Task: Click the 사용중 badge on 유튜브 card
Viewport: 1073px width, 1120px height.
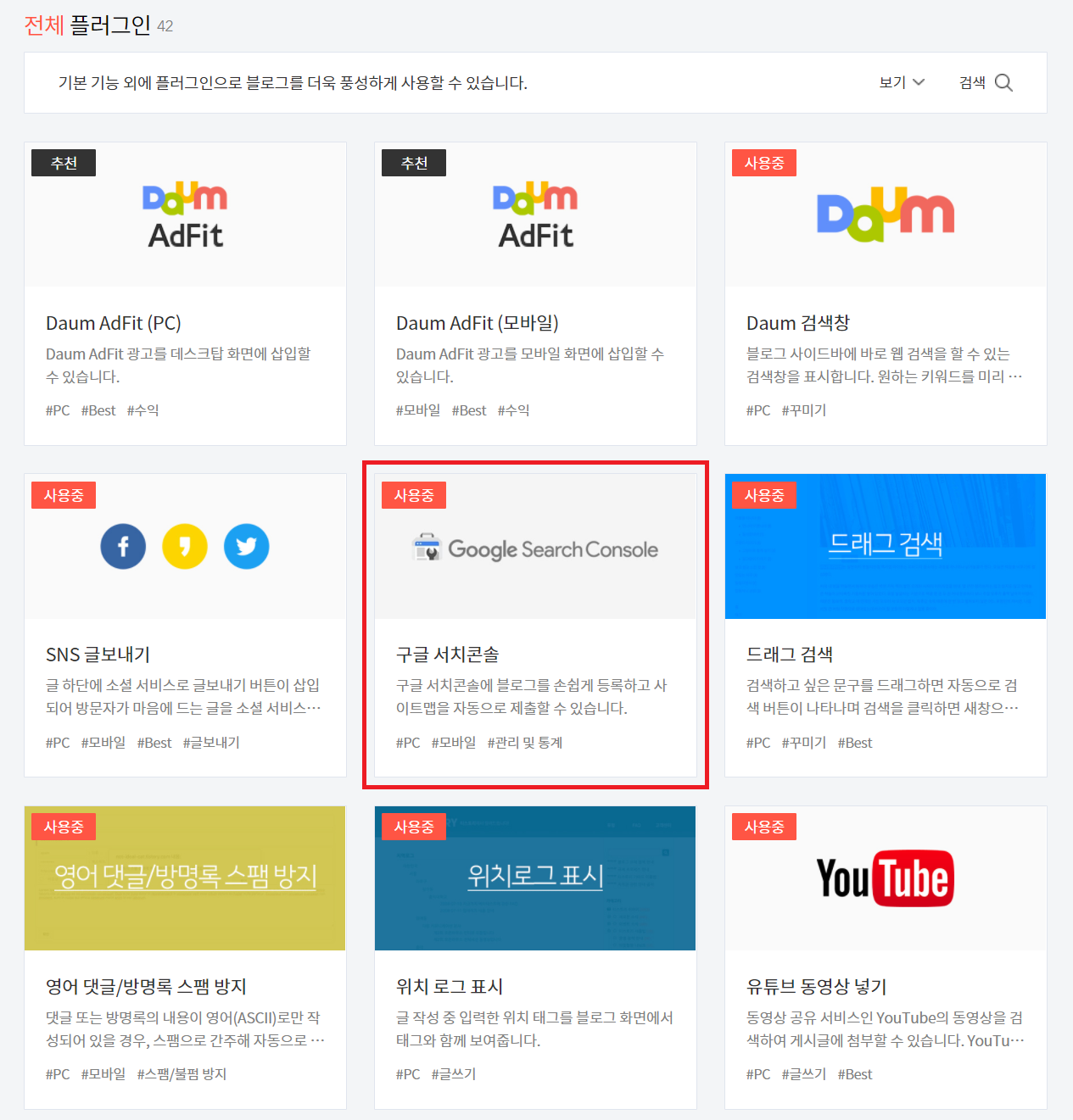Action: pyautogui.click(x=764, y=827)
